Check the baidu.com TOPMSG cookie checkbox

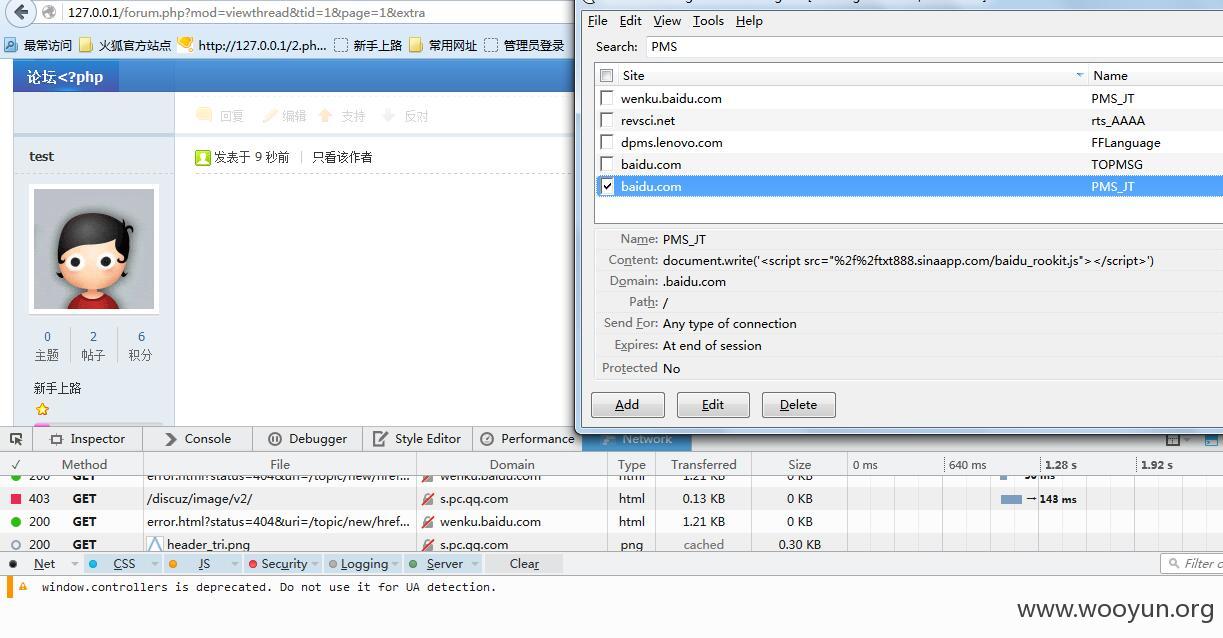click(607, 164)
